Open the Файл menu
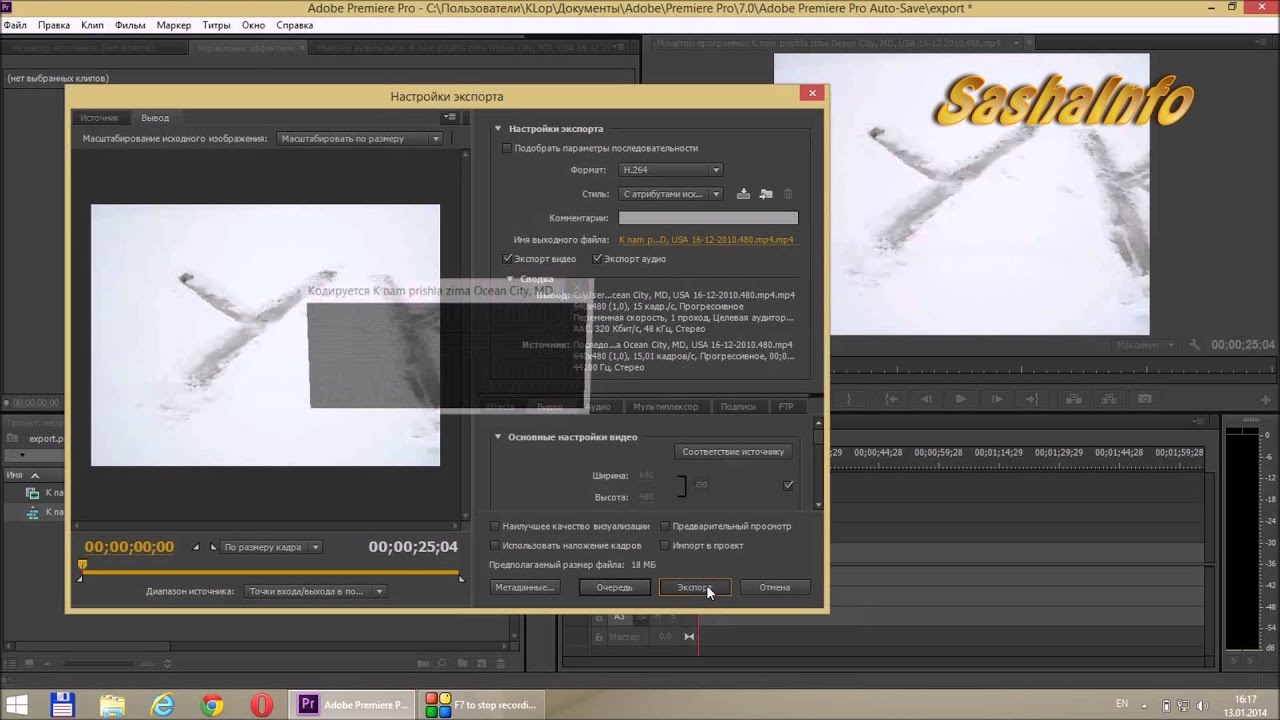 tap(15, 25)
